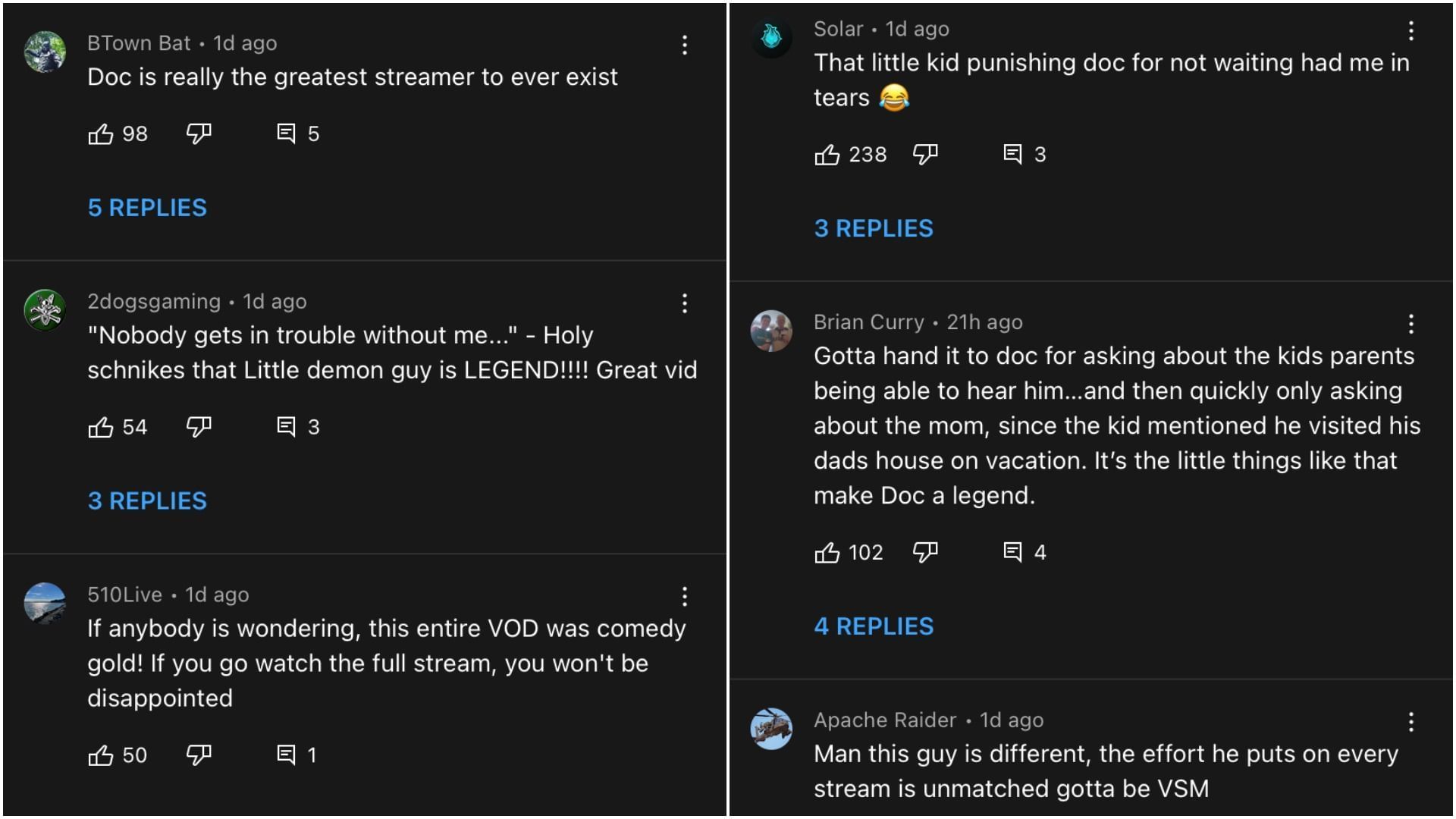Open reply icon on Brian Curry's comment

(1012, 552)
